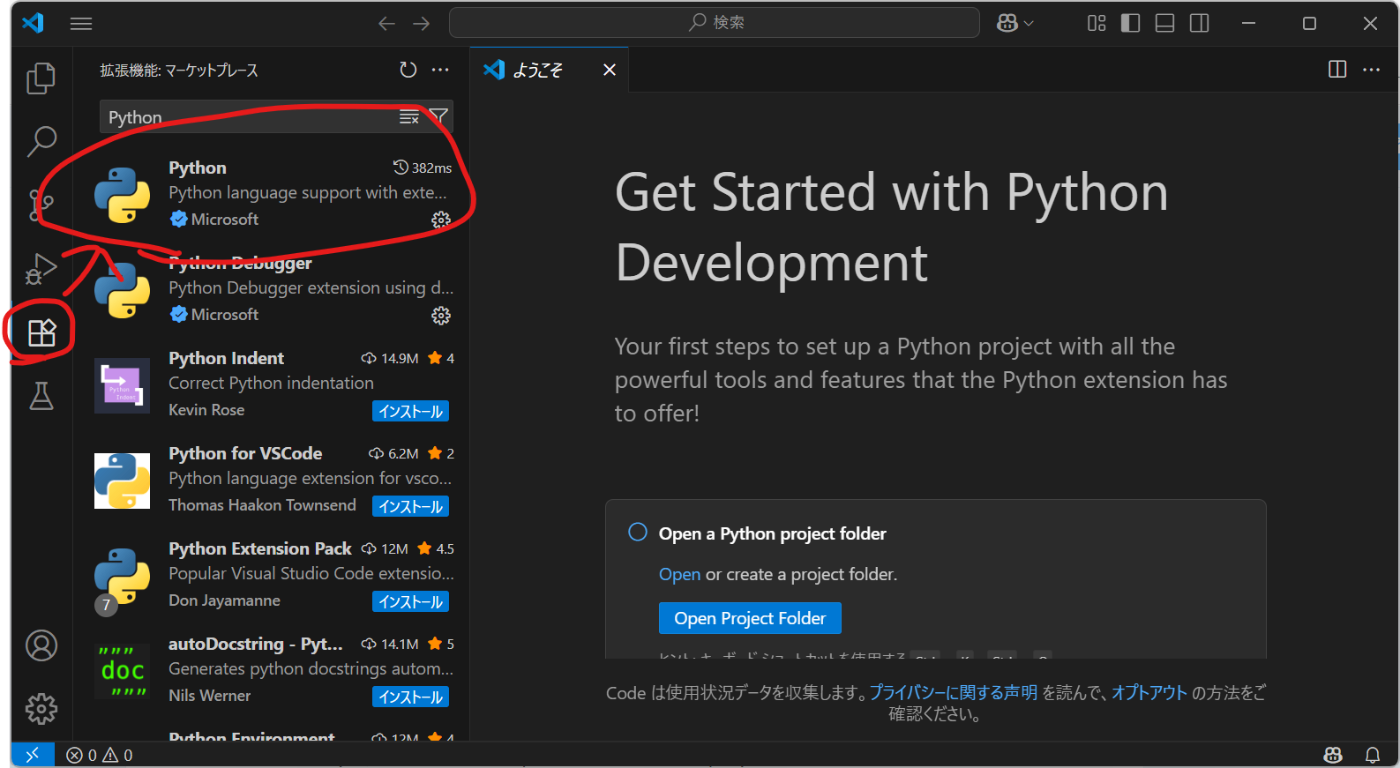Image resolution: width=1400 pixels, height=768 pixels.
Task: Open the manage gear for Python Debugger
Action: (440, 316)
